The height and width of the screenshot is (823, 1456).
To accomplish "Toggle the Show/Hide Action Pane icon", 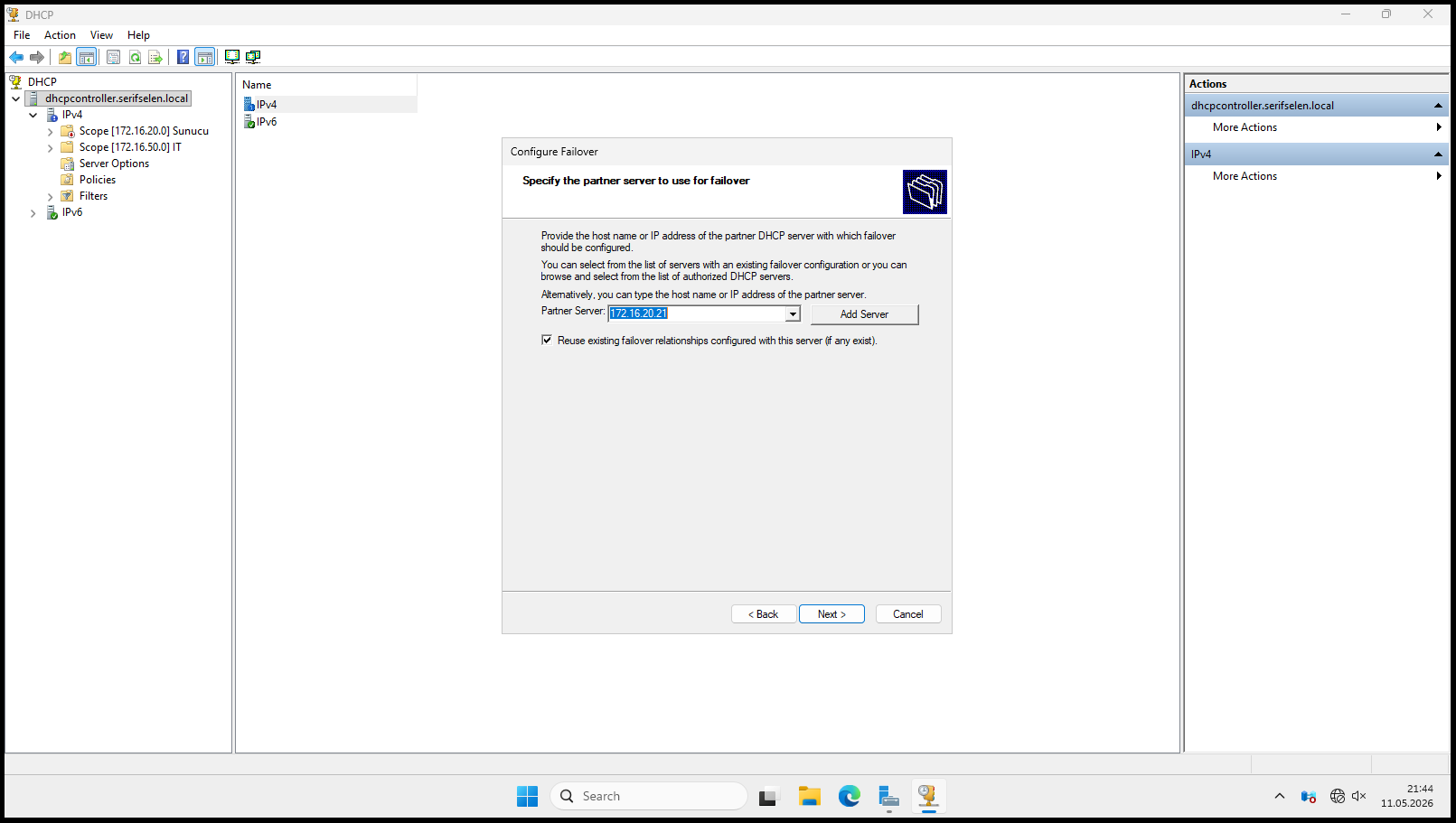I will click(x=205, y=57).
